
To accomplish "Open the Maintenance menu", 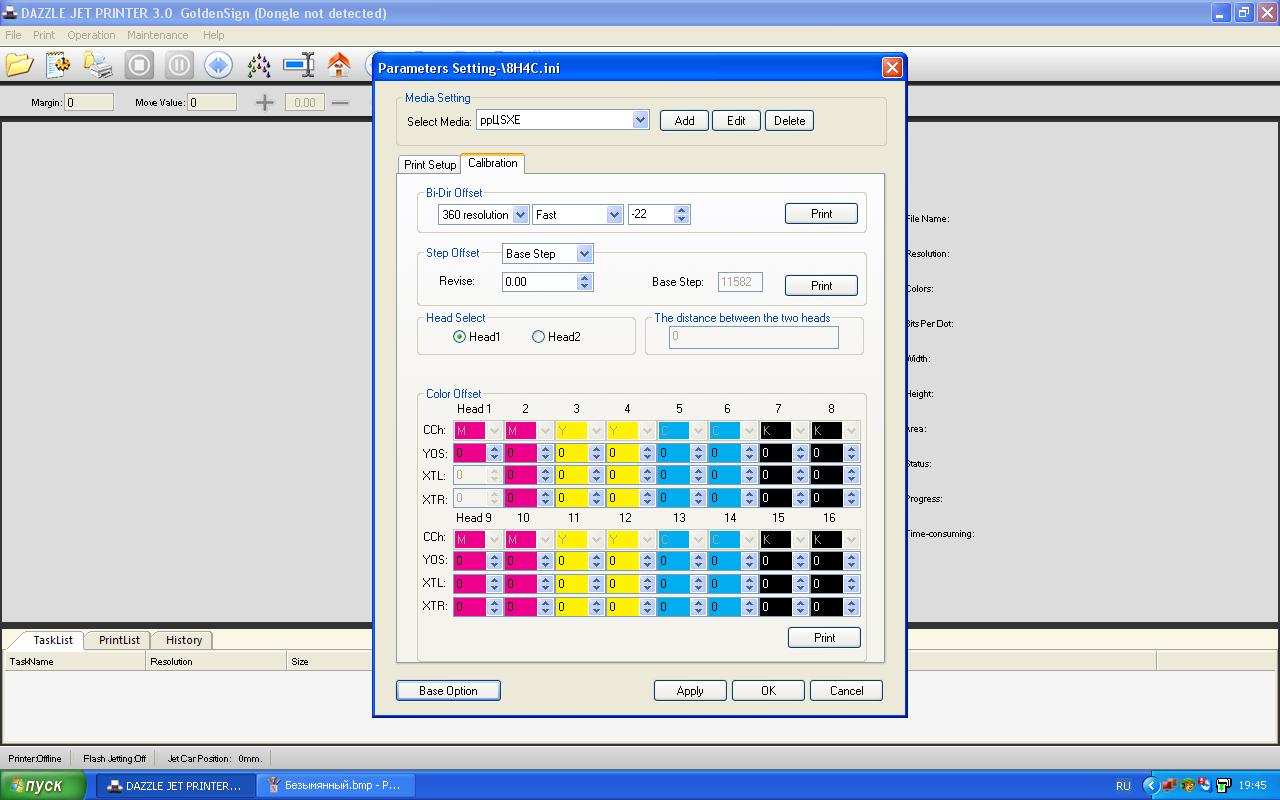I will (x=157, y=35).
